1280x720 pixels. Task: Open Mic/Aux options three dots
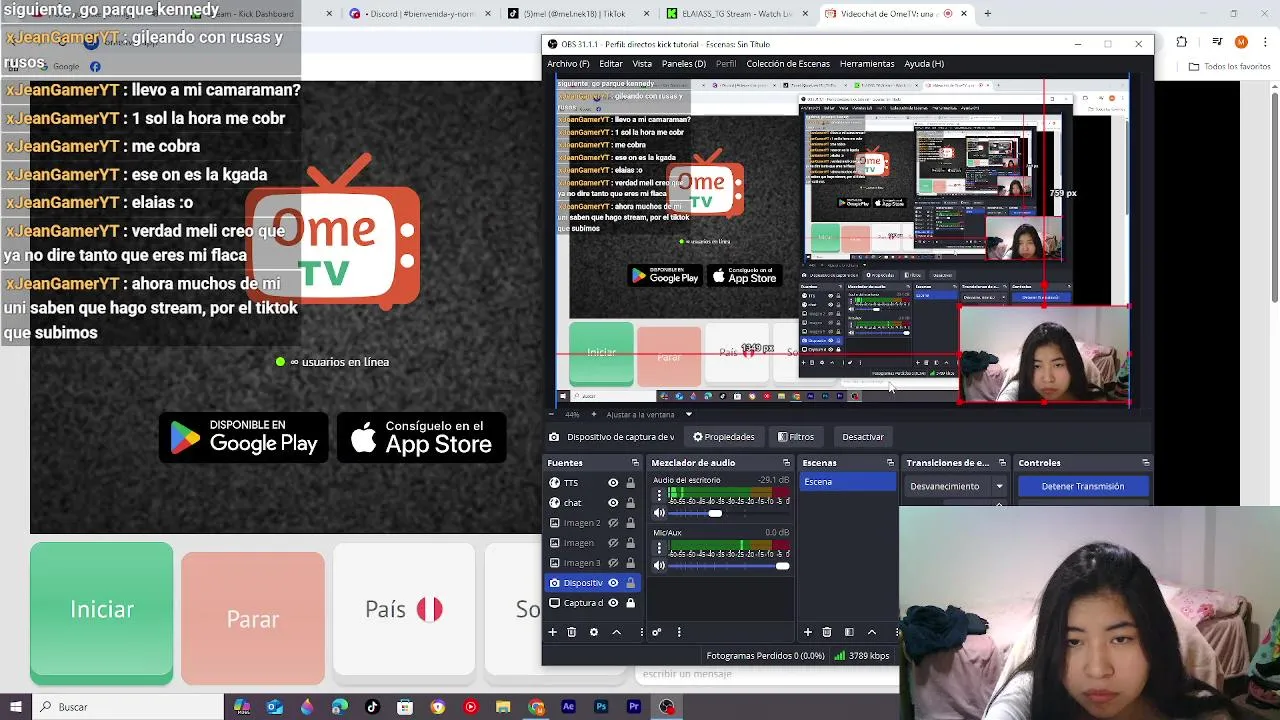click(x=659, y=548)
